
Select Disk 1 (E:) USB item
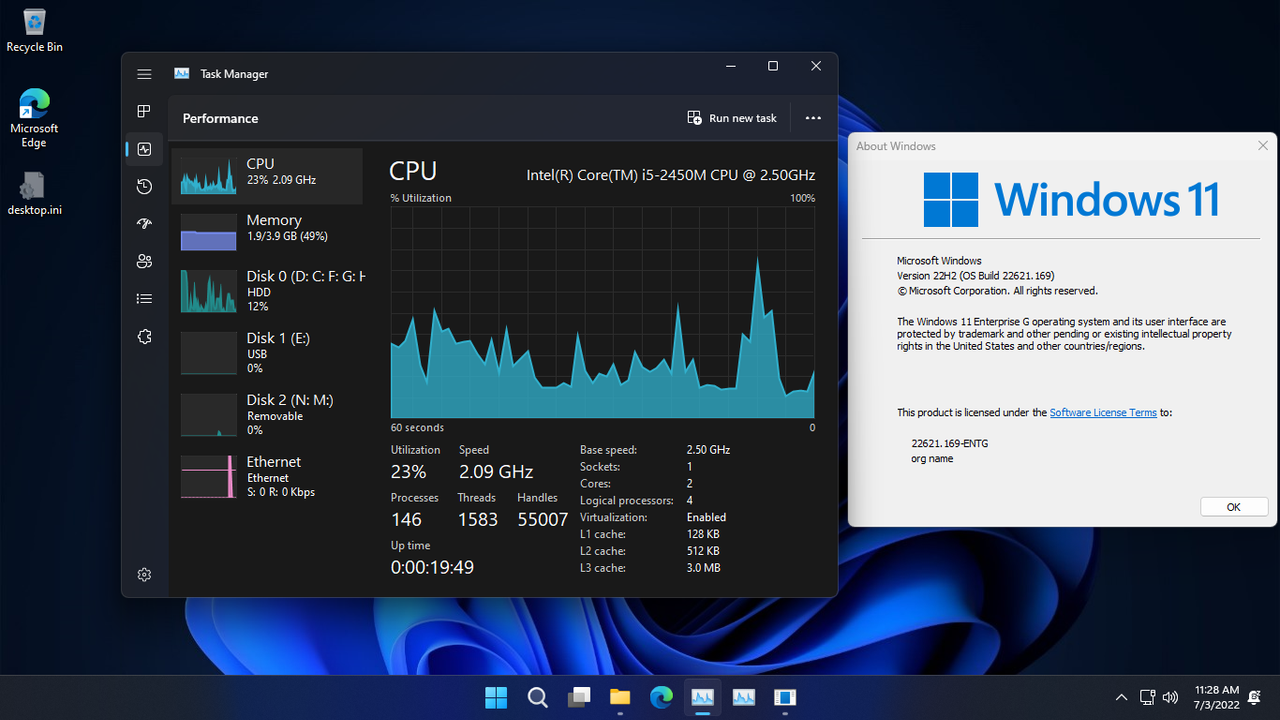pos(267,353)
